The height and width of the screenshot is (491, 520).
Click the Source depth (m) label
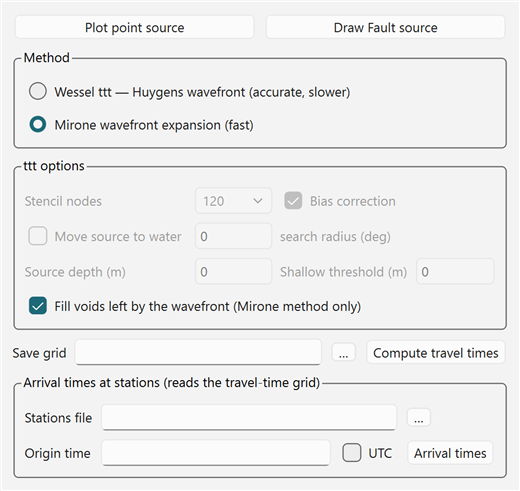coord(75,272)
